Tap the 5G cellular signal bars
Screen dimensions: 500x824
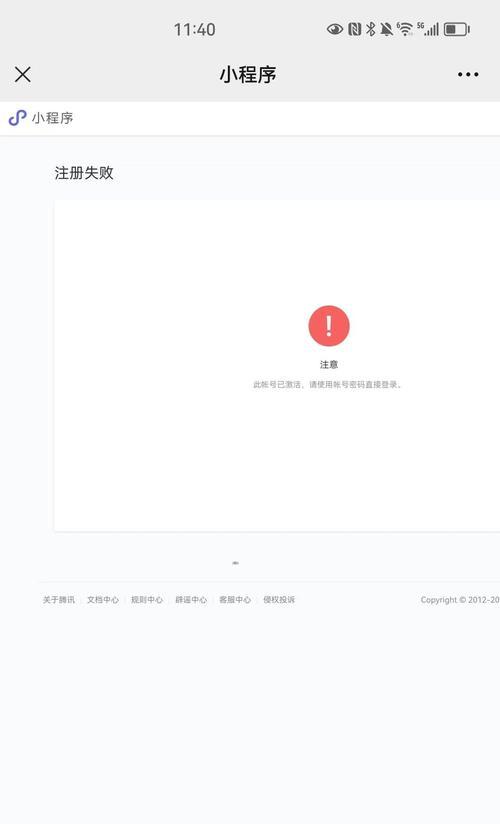click(x=428, y=29)
